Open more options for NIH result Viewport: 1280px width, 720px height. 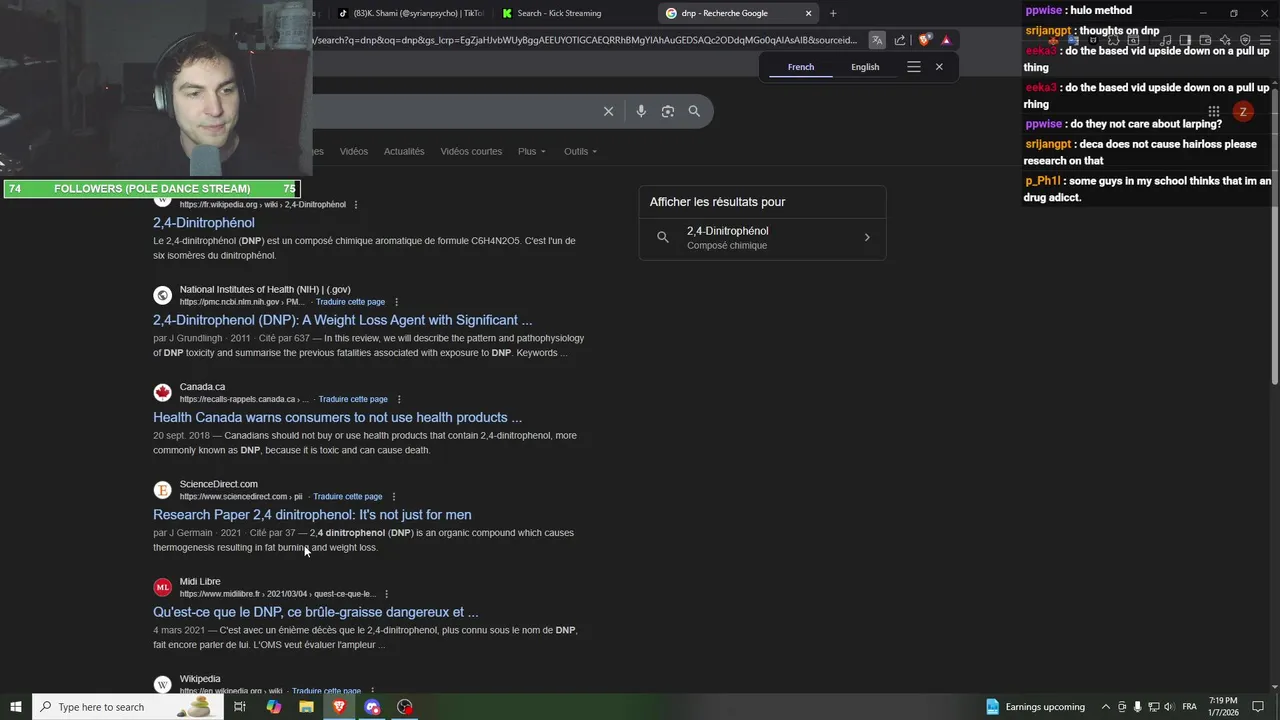coord(396,302)
